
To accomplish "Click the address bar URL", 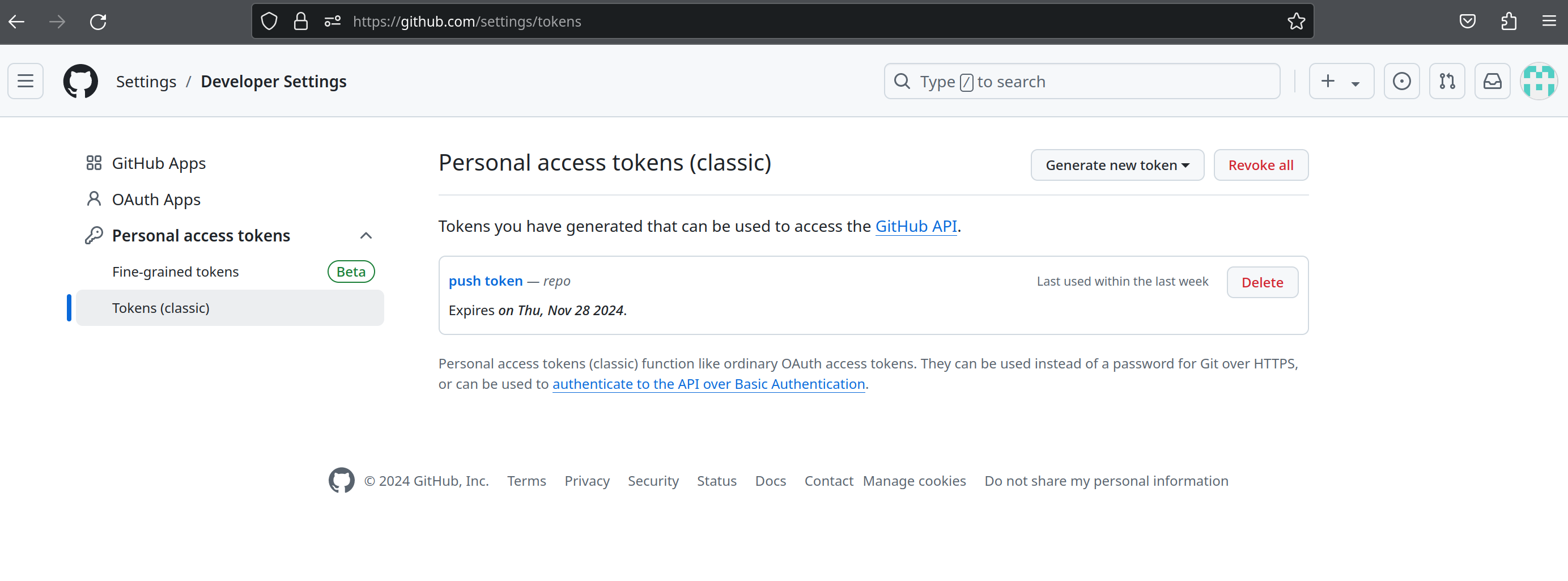I will click(467, 22).
